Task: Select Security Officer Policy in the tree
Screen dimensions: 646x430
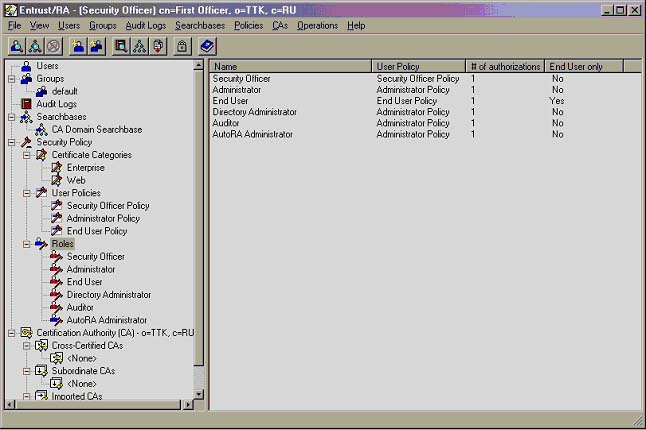Action: pos(108,206)
